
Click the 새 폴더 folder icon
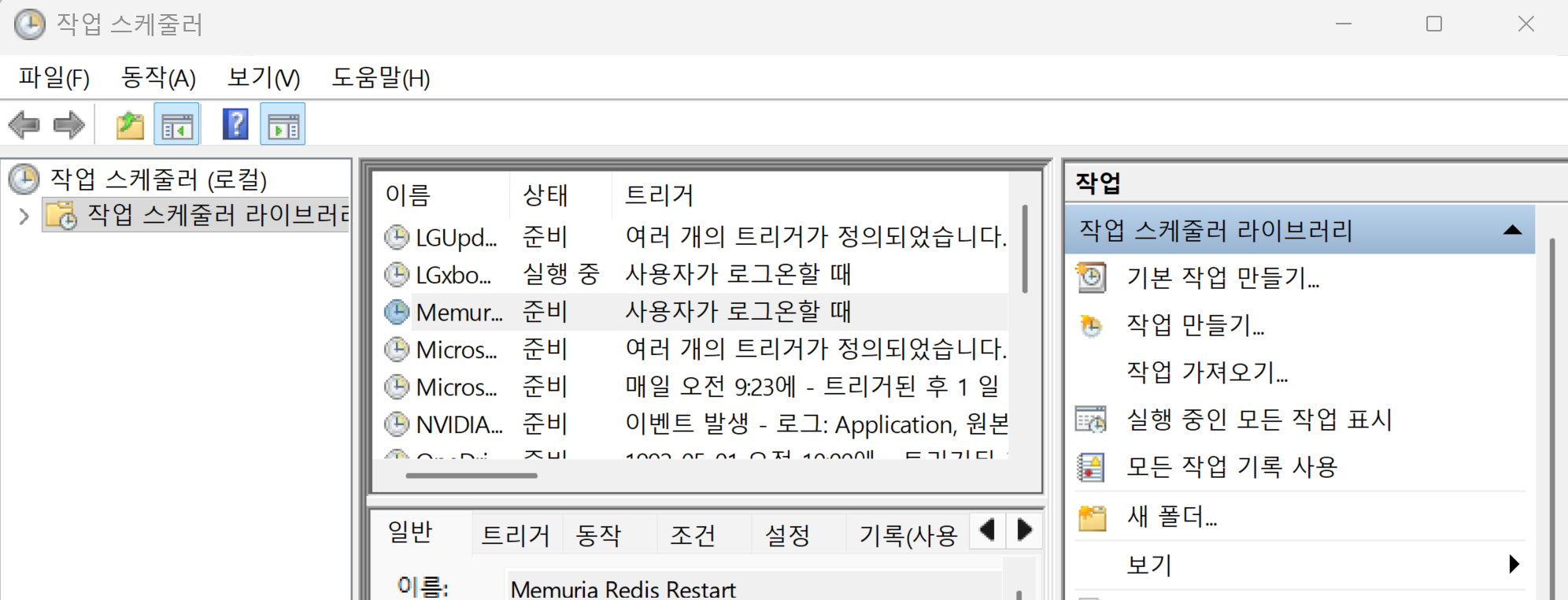click(1092, 517)
